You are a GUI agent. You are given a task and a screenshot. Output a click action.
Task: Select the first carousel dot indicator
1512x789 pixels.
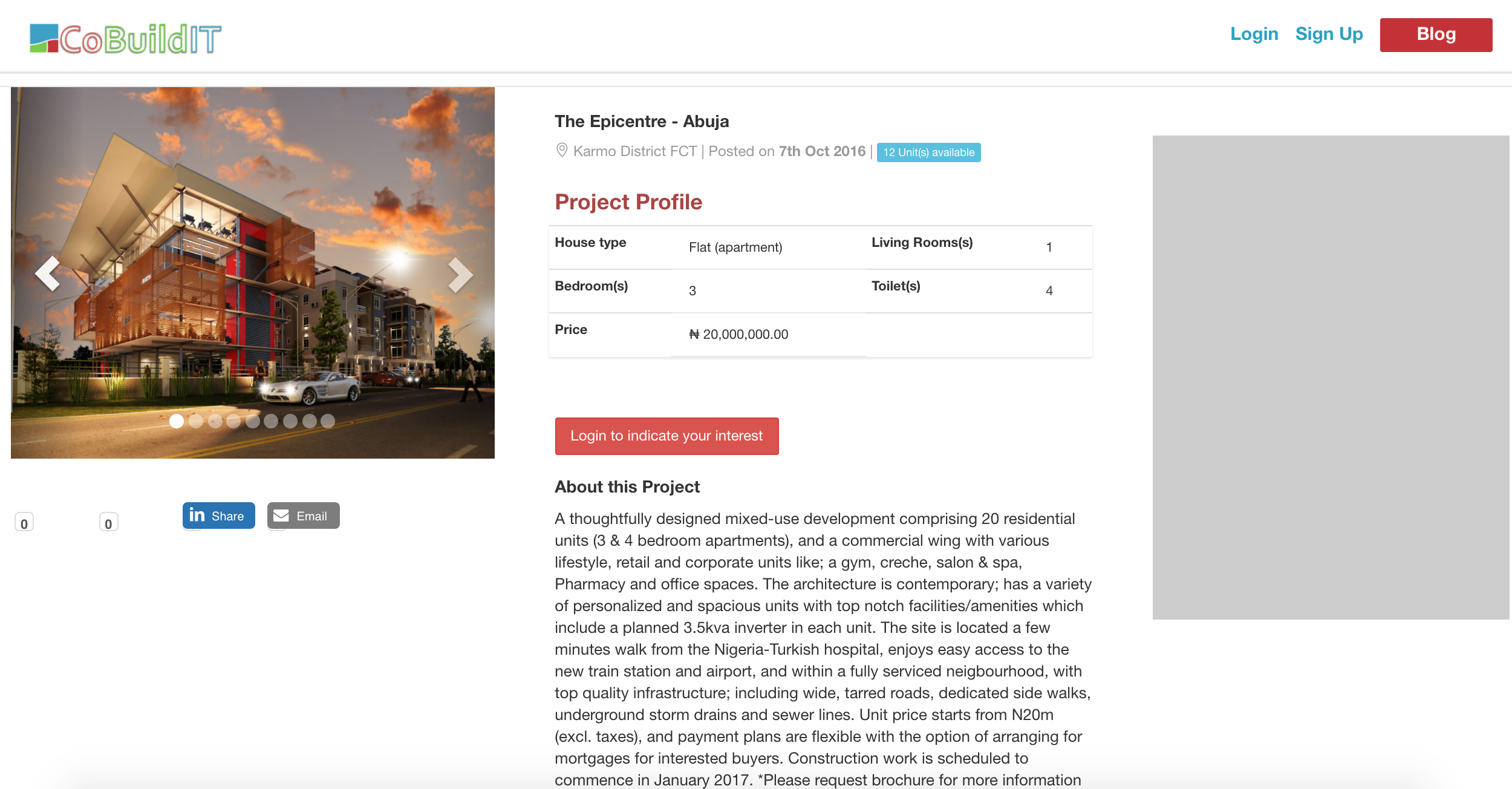click(177, 422)
